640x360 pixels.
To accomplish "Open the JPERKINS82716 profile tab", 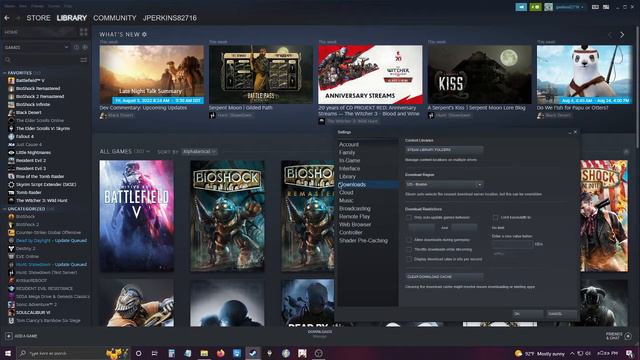I will click(170, 18).
